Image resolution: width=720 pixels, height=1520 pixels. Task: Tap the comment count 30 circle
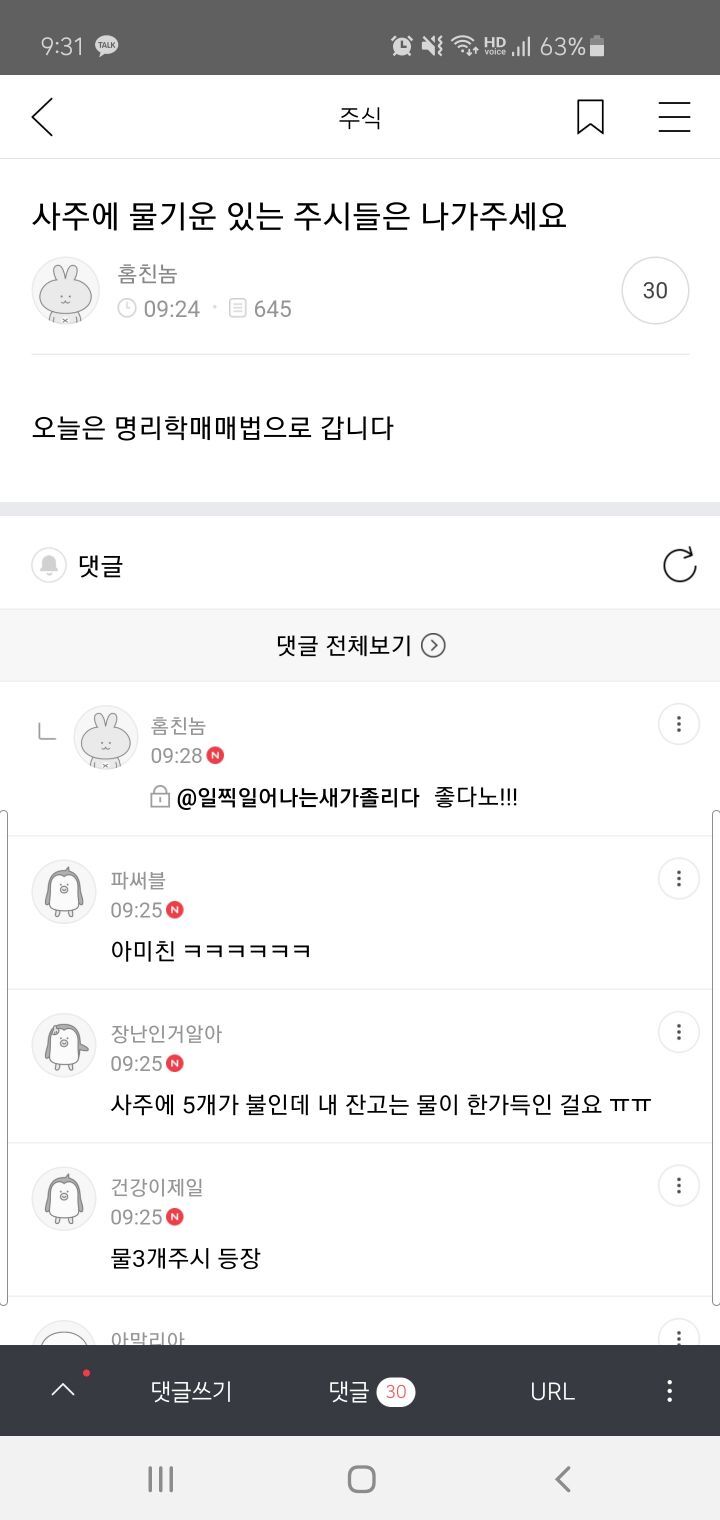[x=655, y=290]
